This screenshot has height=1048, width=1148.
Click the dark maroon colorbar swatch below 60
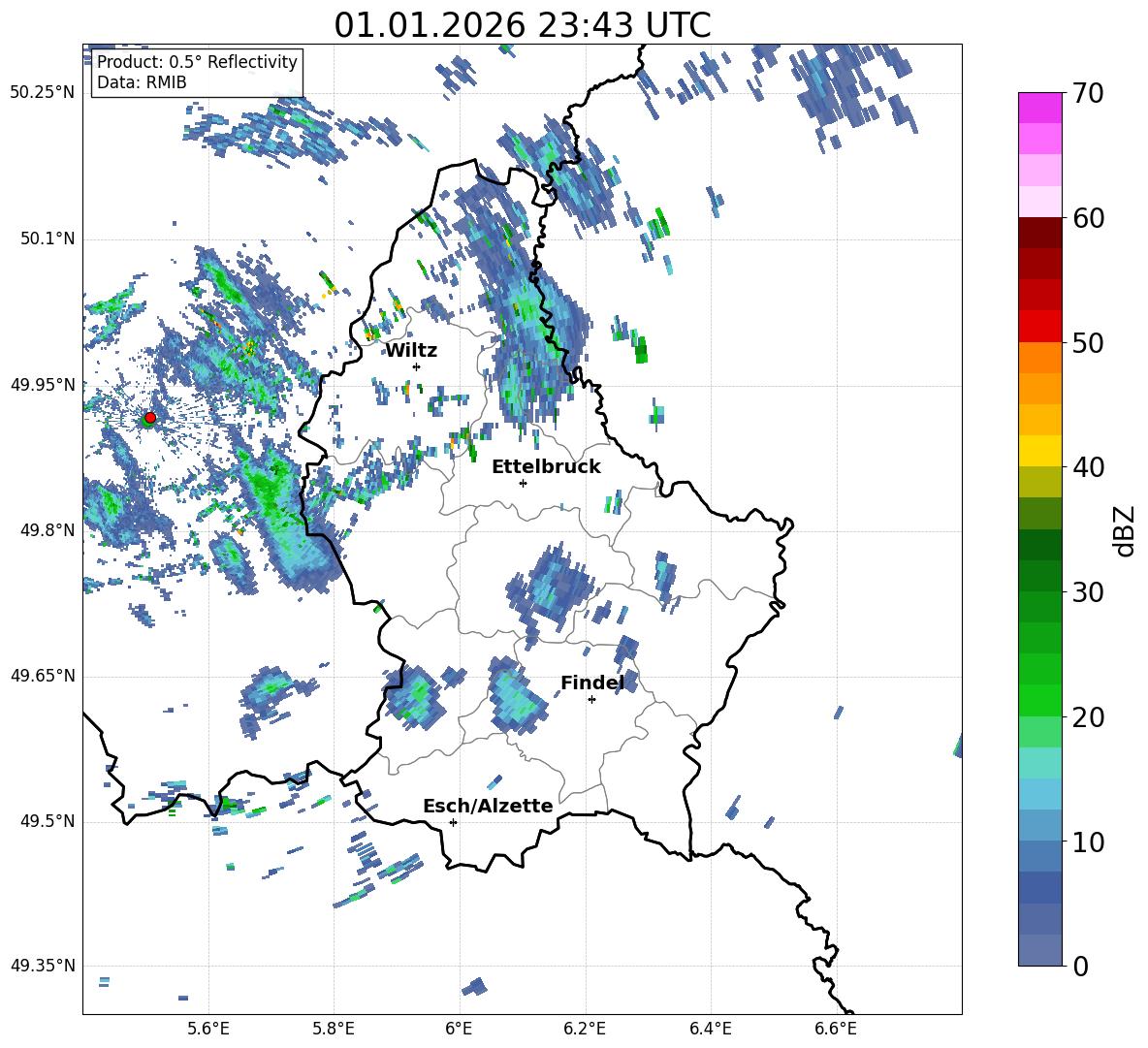point(1039,233)
